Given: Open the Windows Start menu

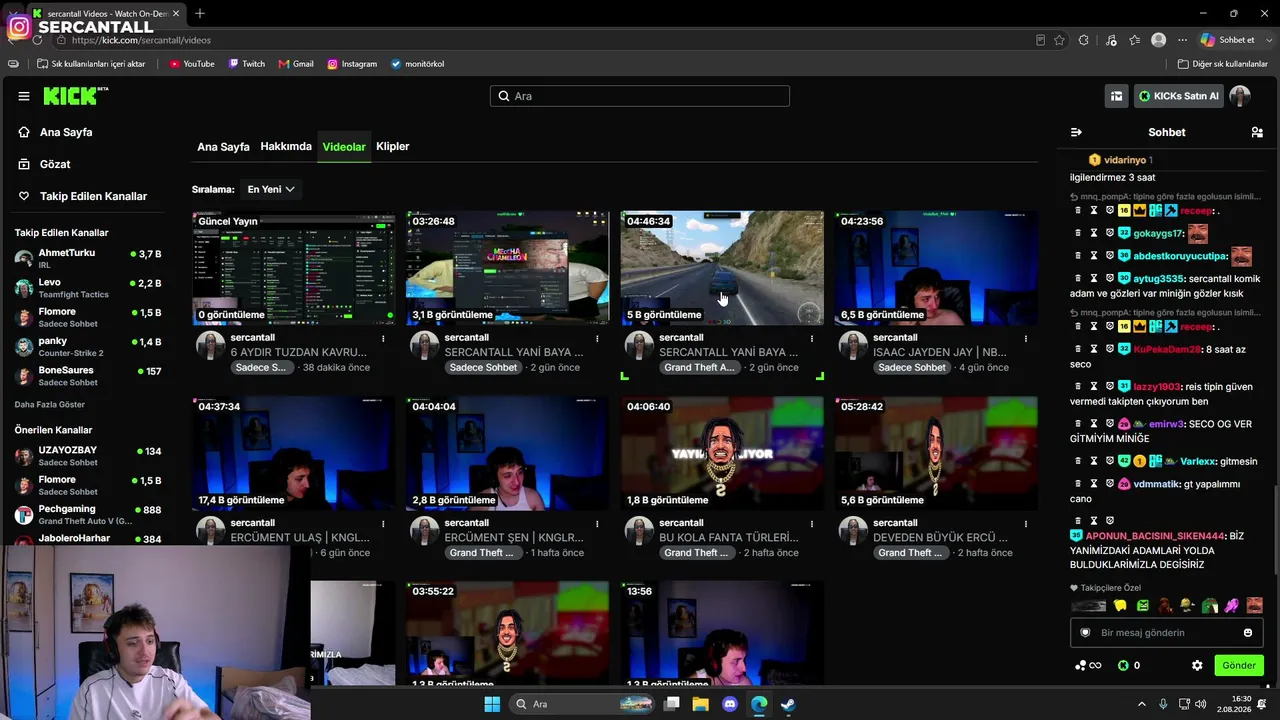Looking at the screenshot, I should click(492, 704).
